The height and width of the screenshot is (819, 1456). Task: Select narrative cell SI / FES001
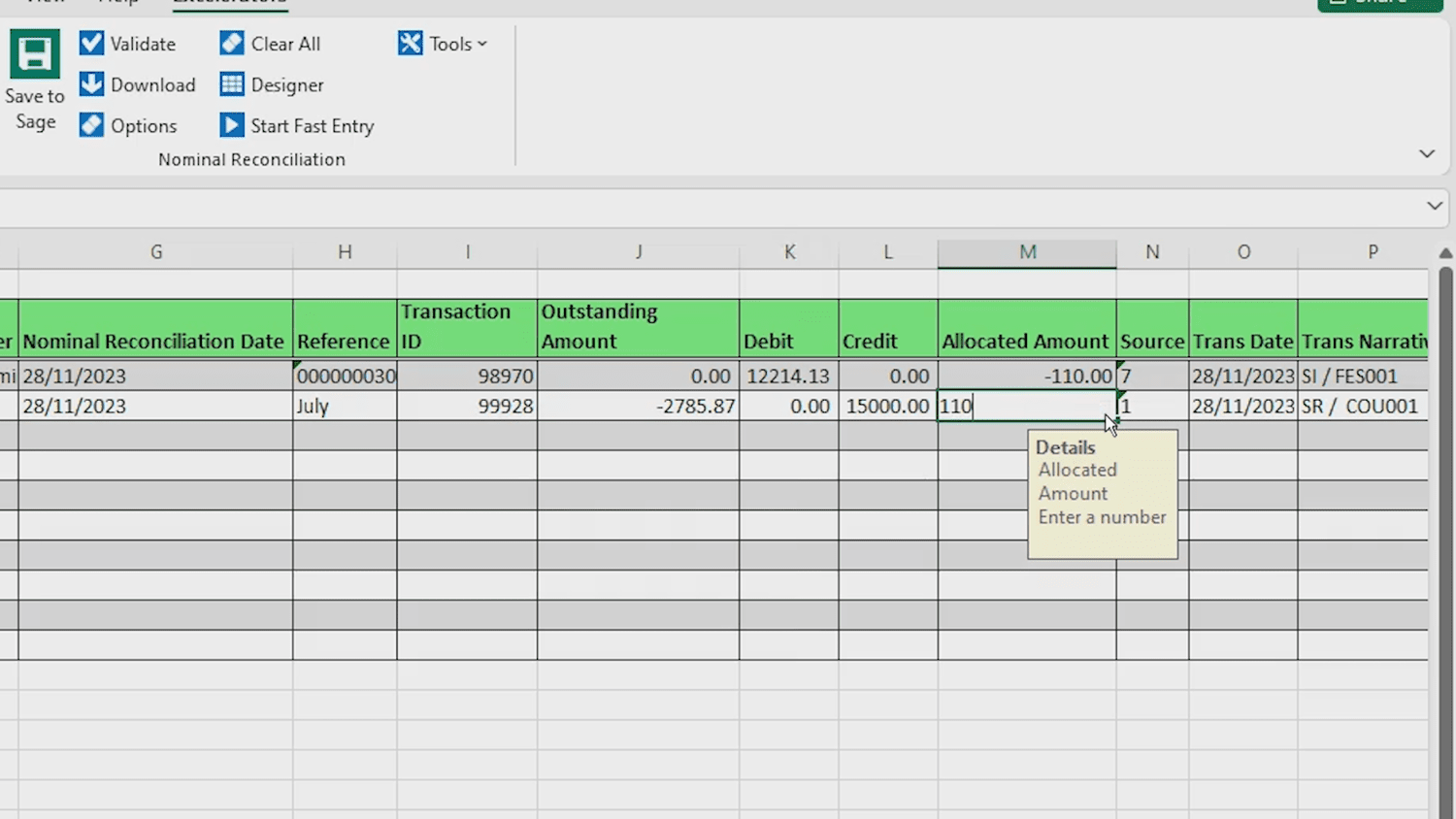(x=1363, y=376)
